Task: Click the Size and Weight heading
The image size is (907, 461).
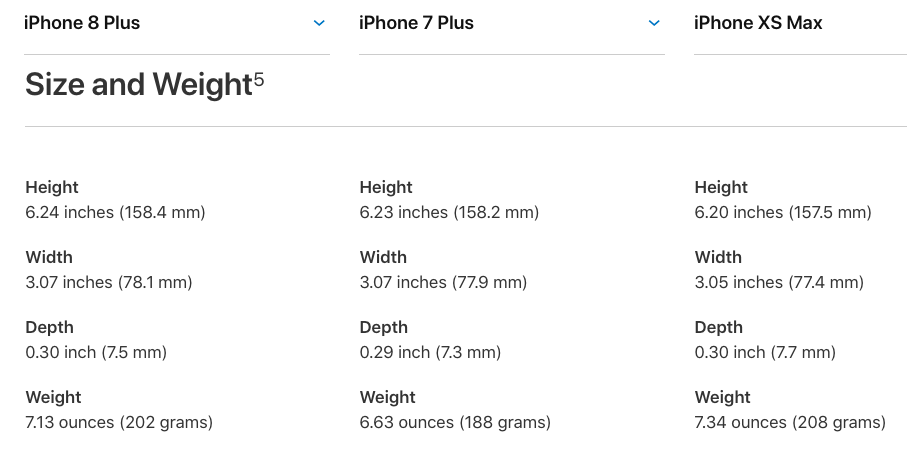Action: point(139,84)
